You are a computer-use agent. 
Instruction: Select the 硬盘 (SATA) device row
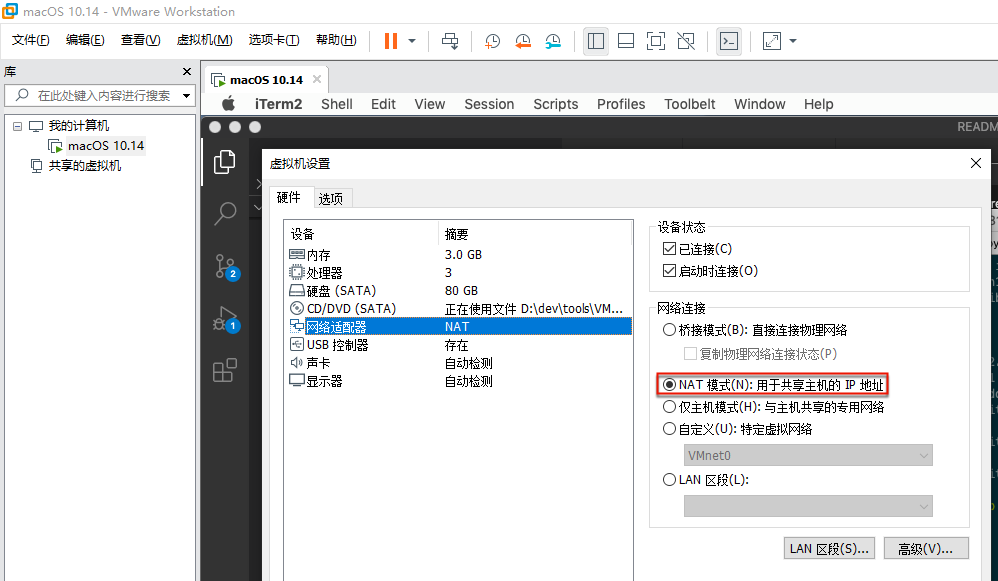point(458,291)
